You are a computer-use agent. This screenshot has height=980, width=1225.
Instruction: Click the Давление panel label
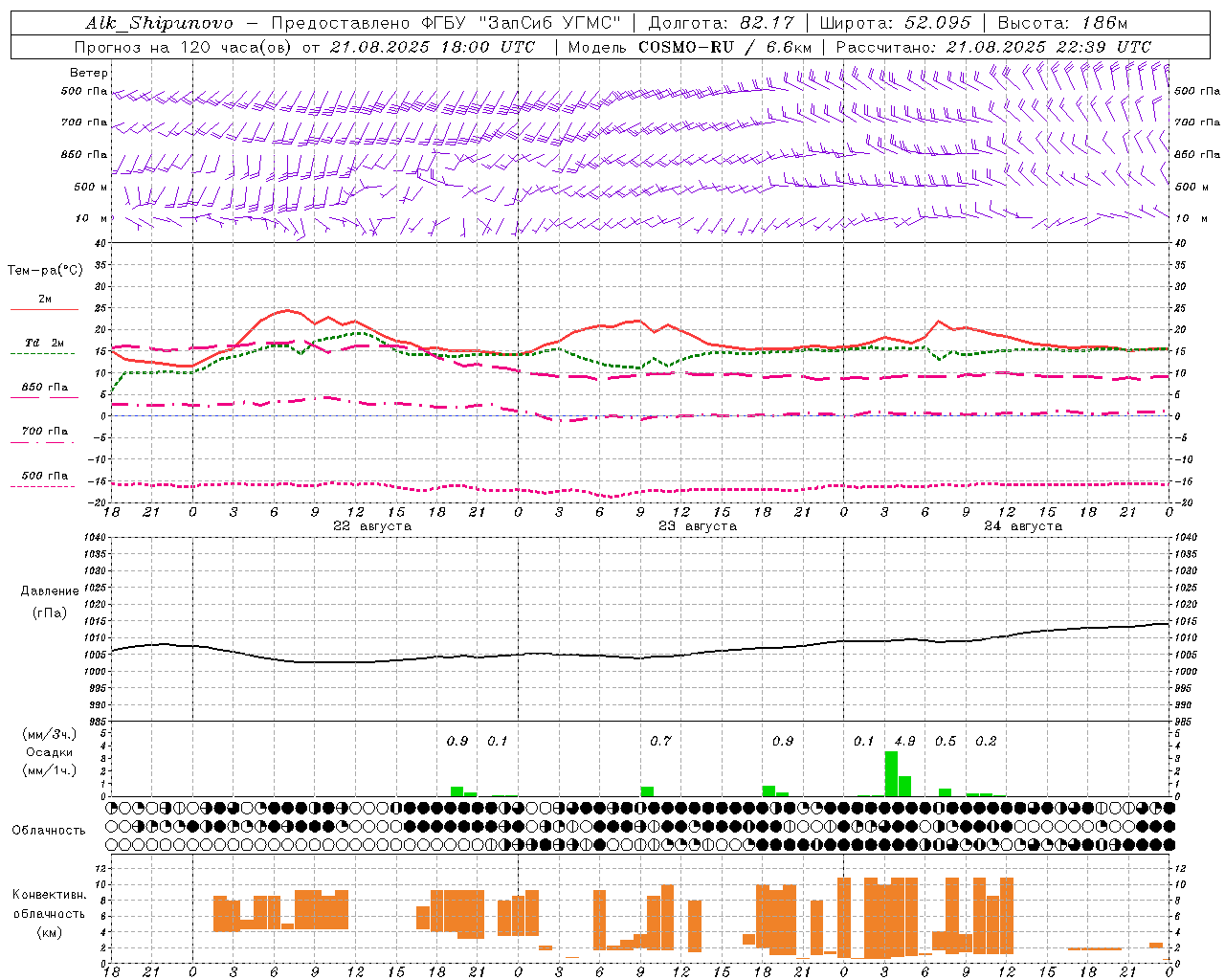(50, 591)
